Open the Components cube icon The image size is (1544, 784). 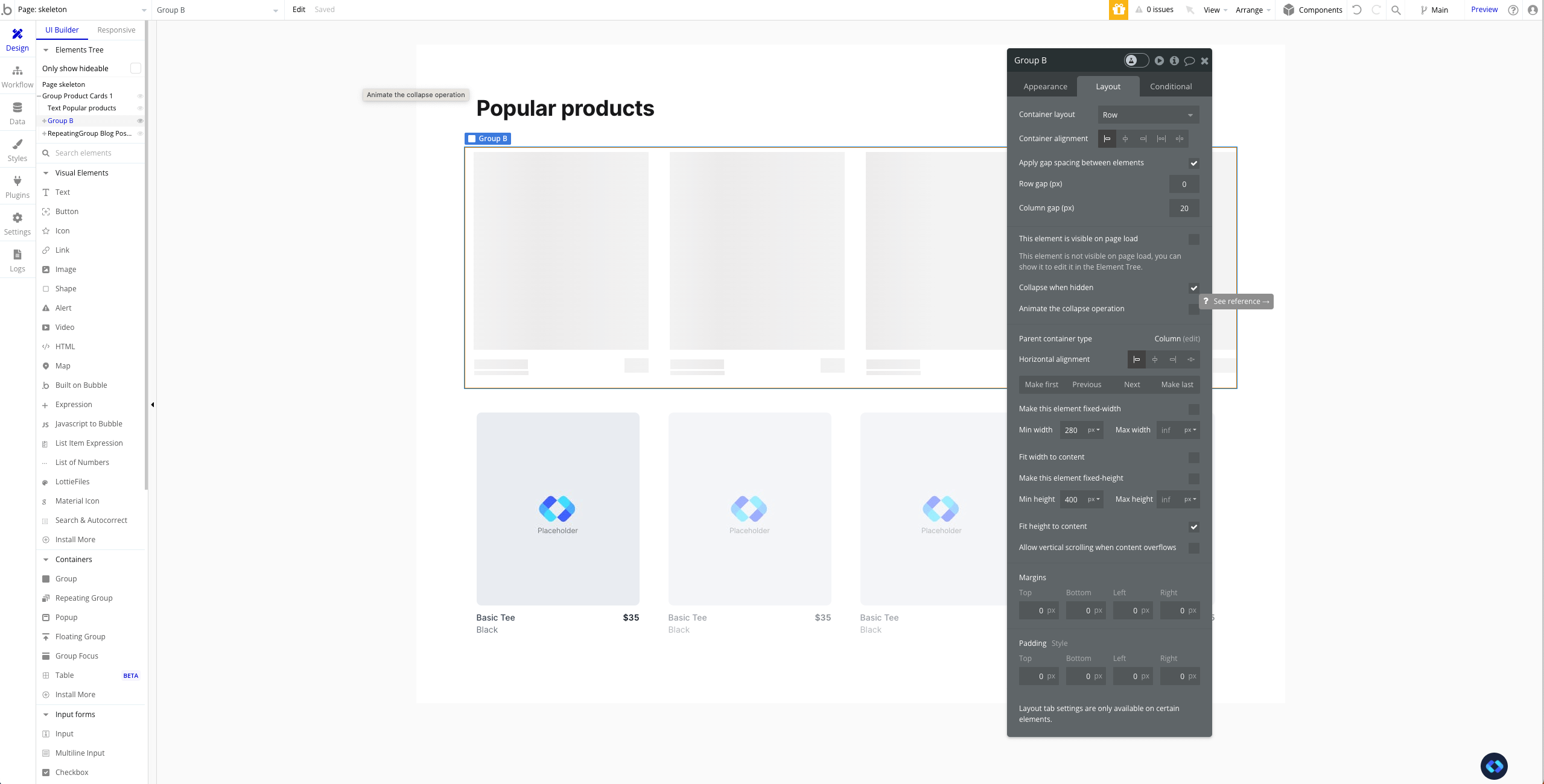(x=1289, y=10)
